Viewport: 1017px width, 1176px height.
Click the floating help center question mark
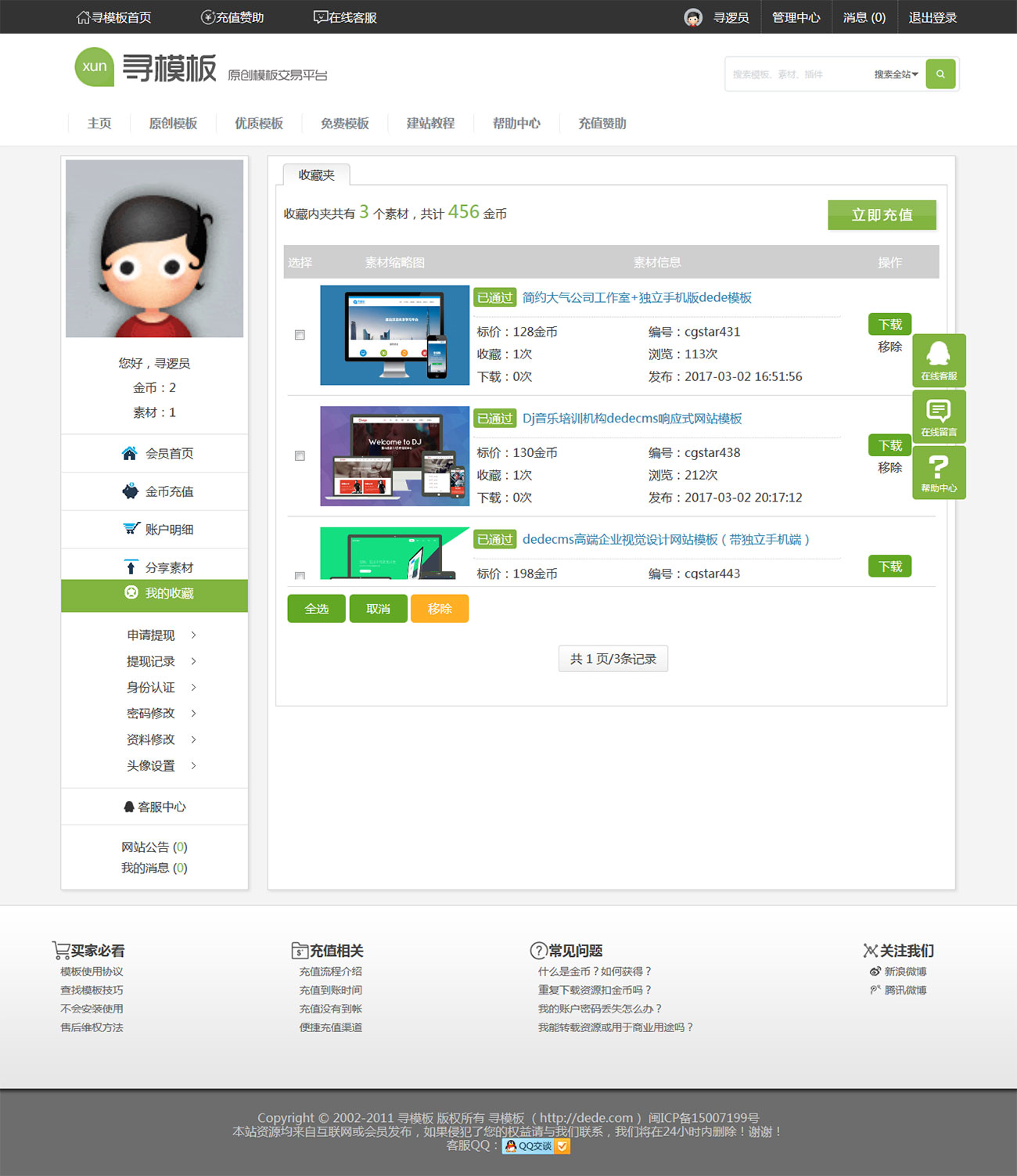click(939, 472)
